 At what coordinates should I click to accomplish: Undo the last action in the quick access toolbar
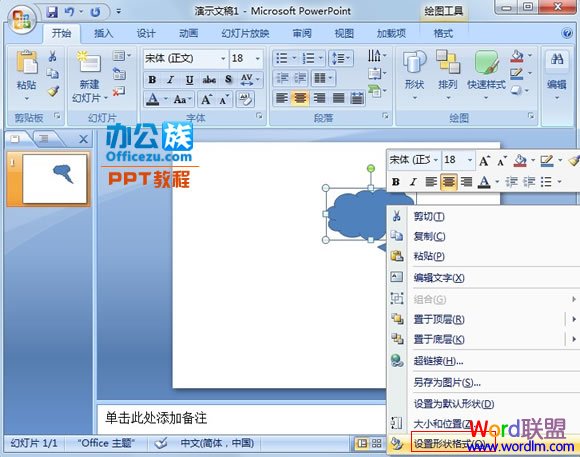coord(69,12)
